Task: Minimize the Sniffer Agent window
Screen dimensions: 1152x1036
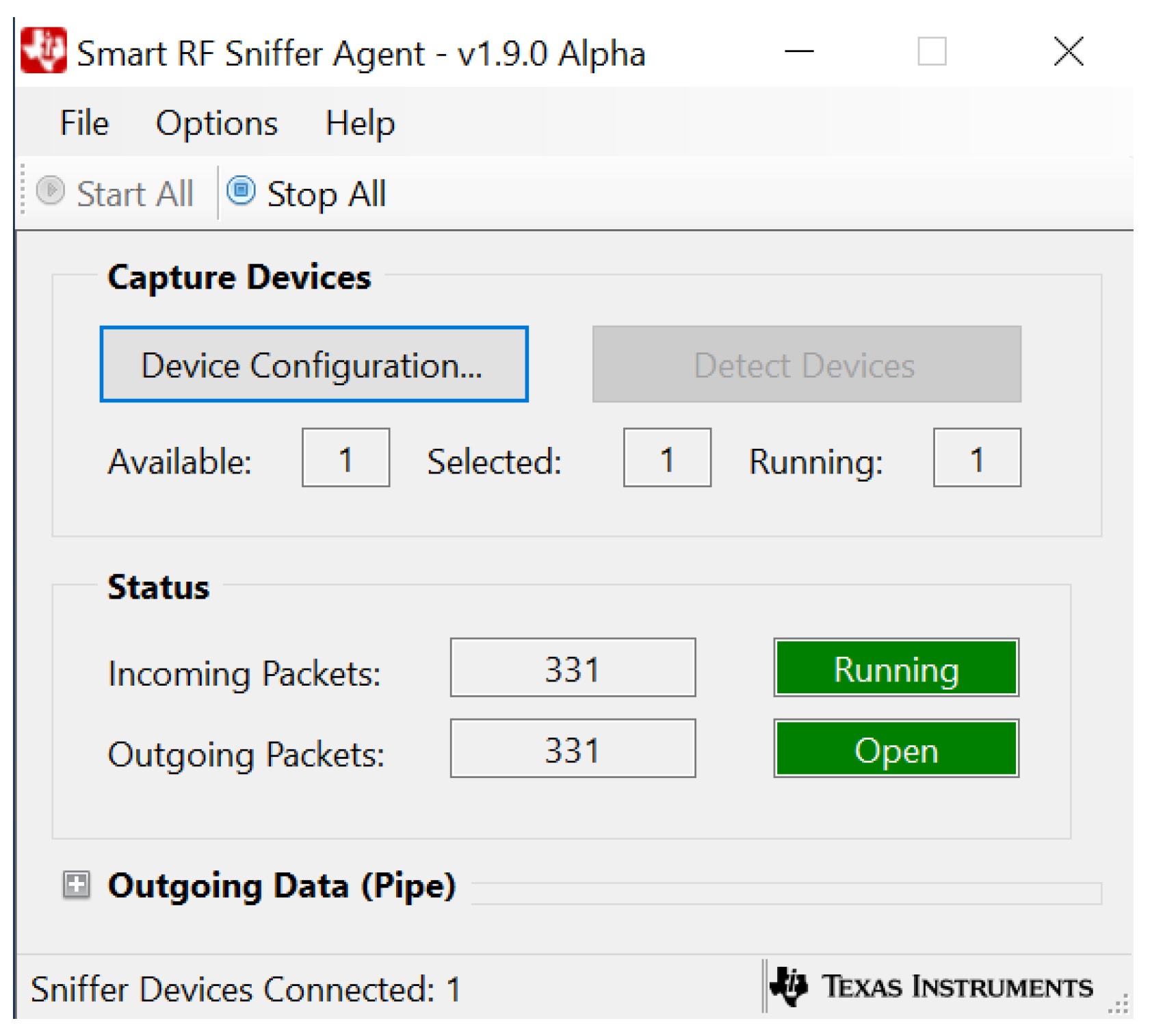Action: (798, 51)
